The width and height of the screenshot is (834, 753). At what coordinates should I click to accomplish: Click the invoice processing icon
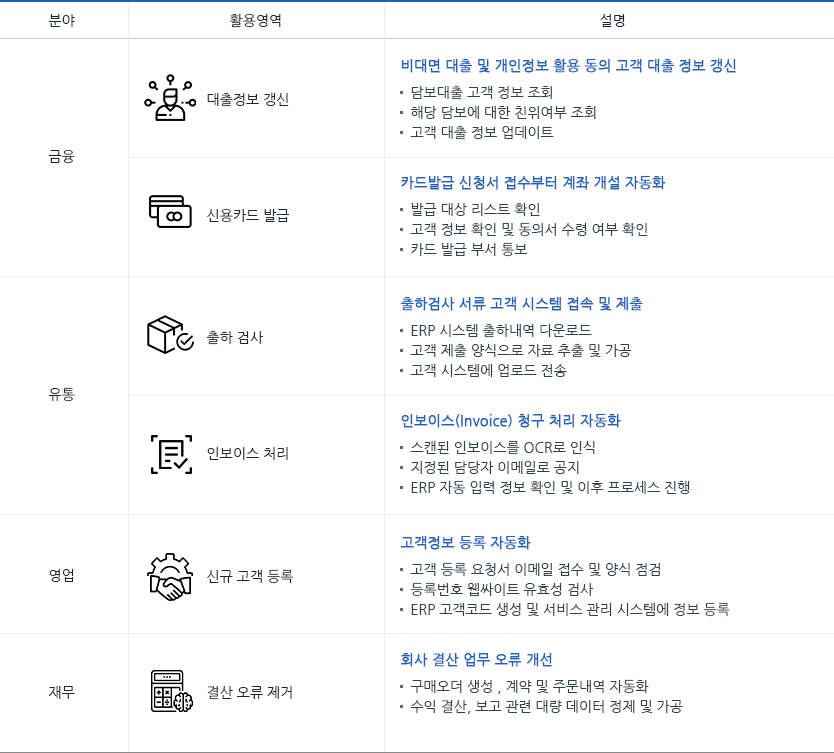tap(170, 454)
